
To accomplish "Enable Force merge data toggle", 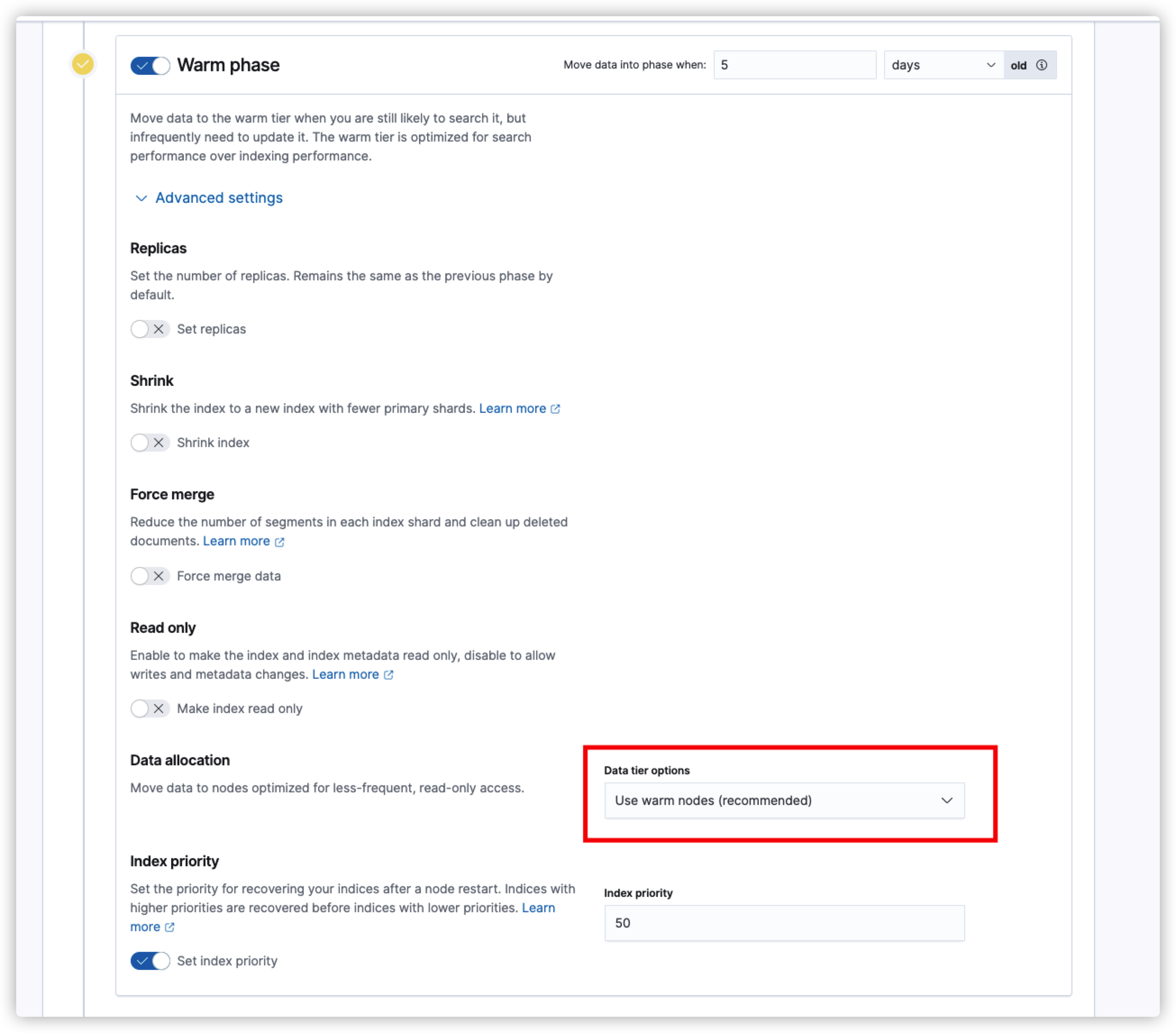I will (x=150, y=576).
